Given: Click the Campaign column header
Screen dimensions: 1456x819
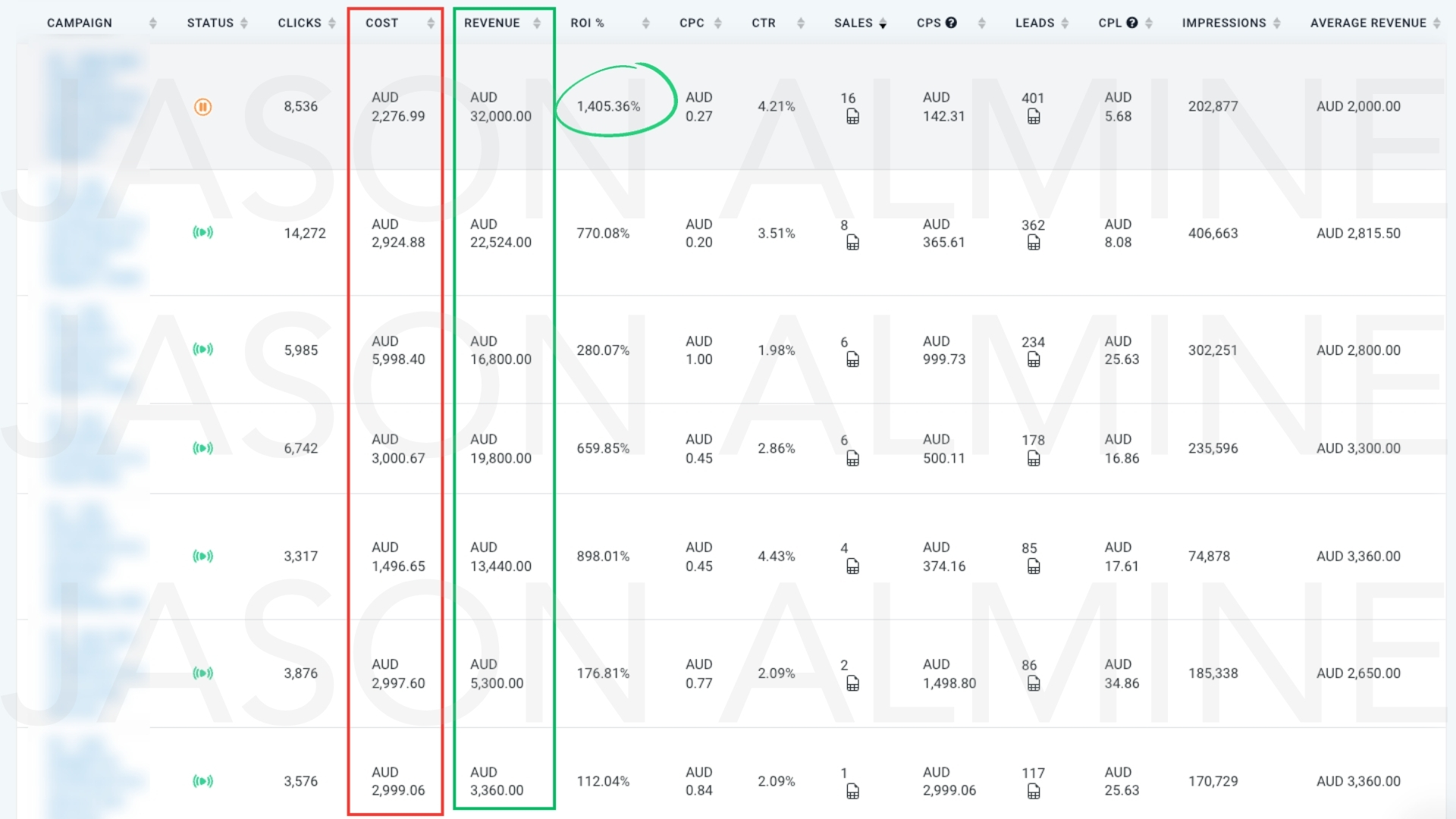Looking at the screenshot, I should click(x=80, y=23).
